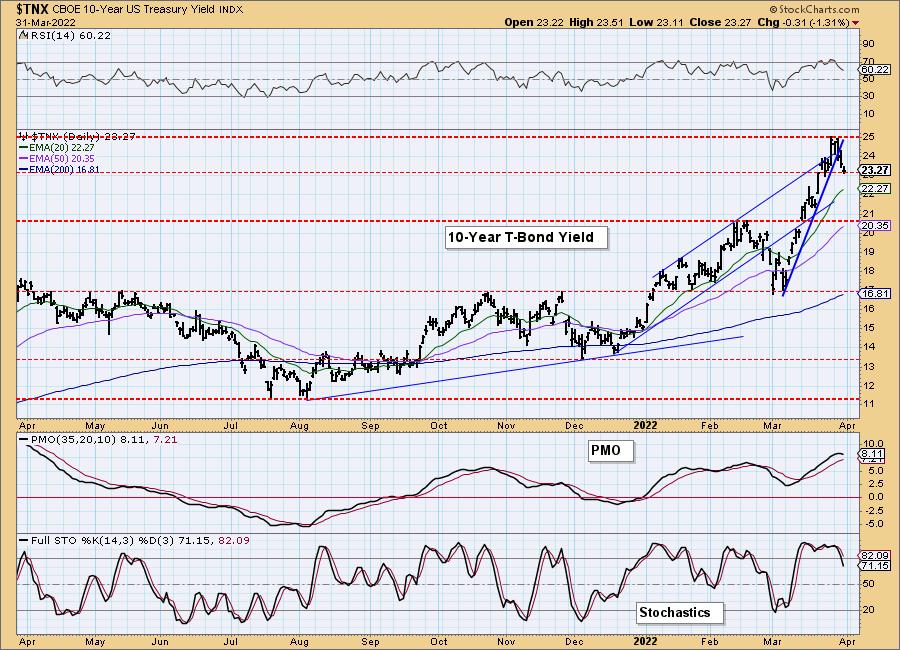This screenshot has width=900, height=650.
Task: Click the 22.27 EMA tag on right axis
Action: pos(876,189)
